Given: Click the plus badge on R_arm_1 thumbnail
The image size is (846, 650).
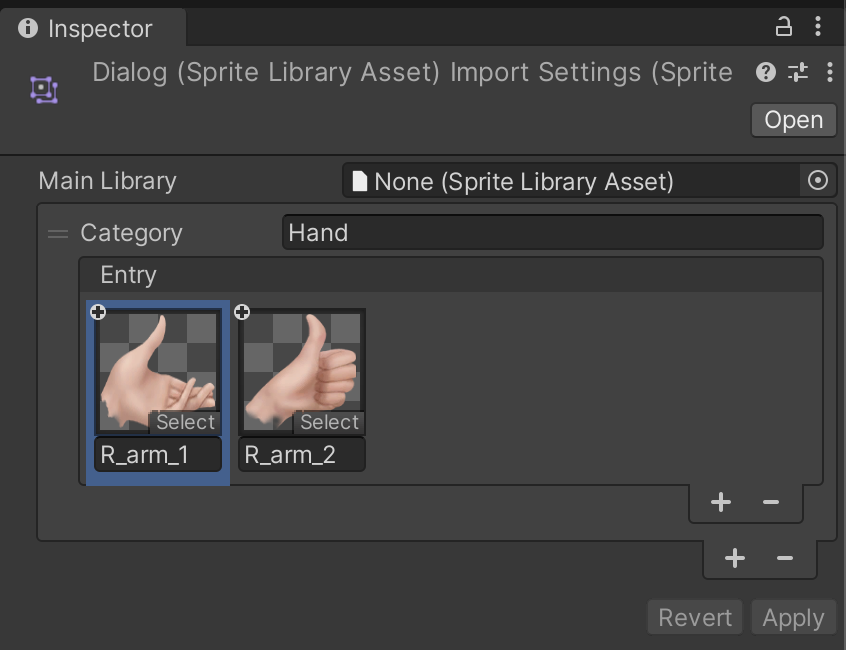Looking at the screenshot, I should pos(98,313).
